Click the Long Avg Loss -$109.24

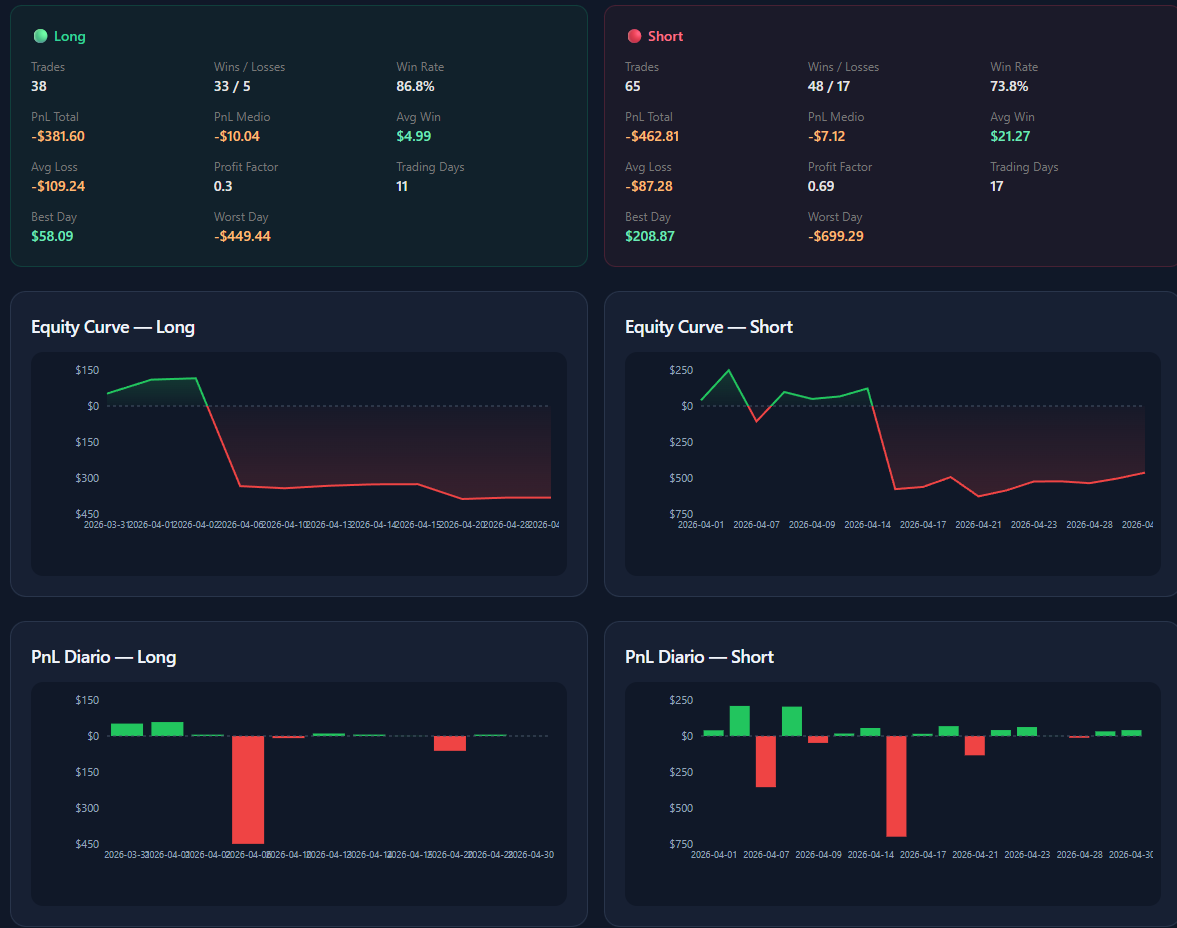point(58,186)
